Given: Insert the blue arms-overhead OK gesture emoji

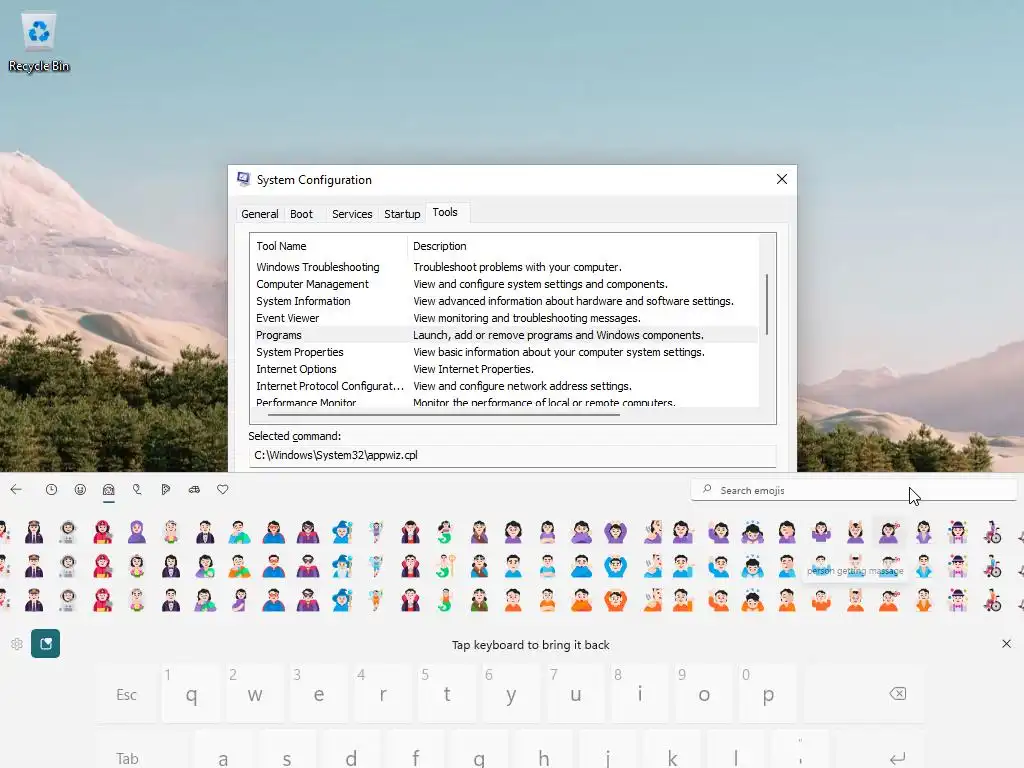Looking at the screenshot, I should tap(615, 566).
